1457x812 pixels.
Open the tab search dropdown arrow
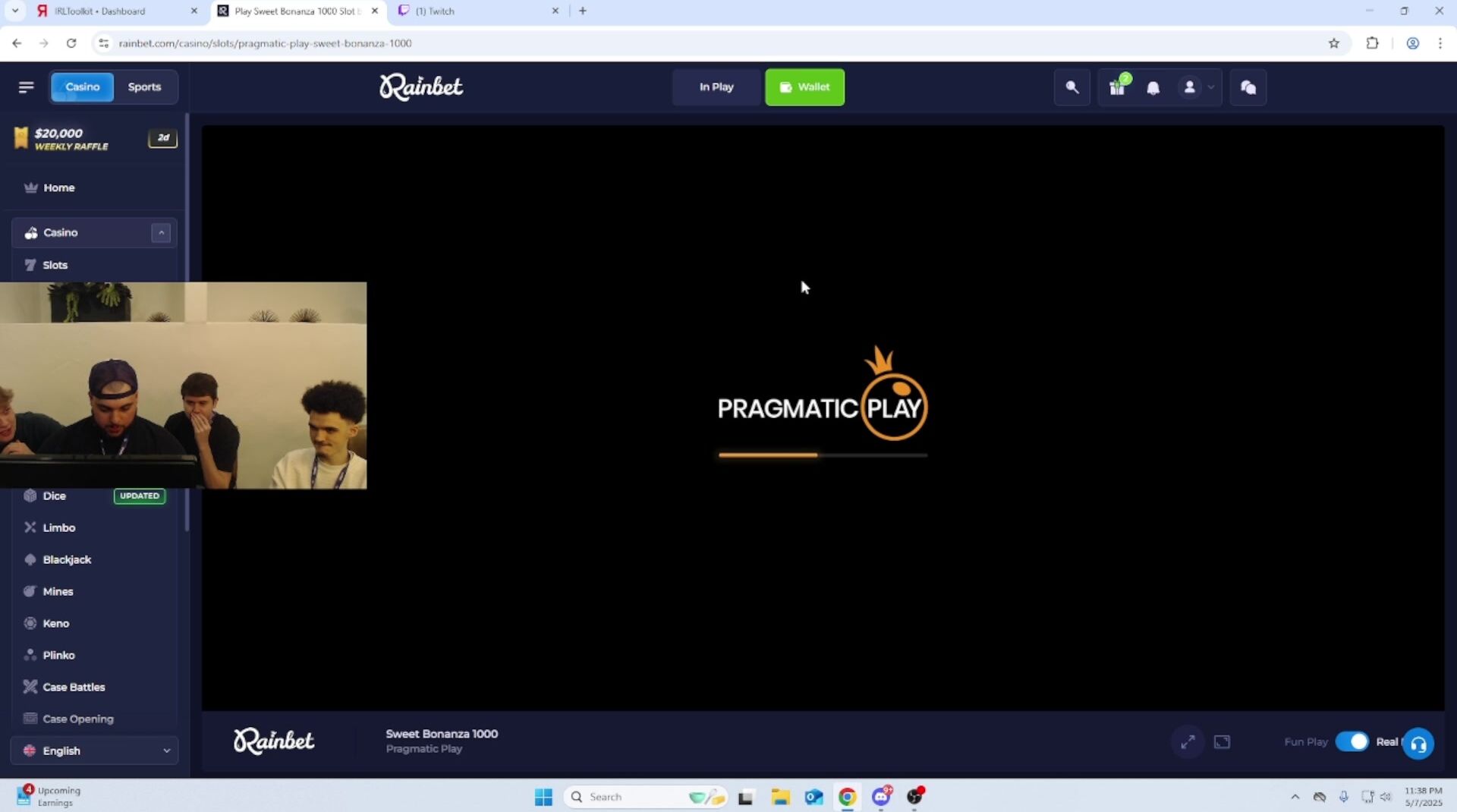(14, 11)
